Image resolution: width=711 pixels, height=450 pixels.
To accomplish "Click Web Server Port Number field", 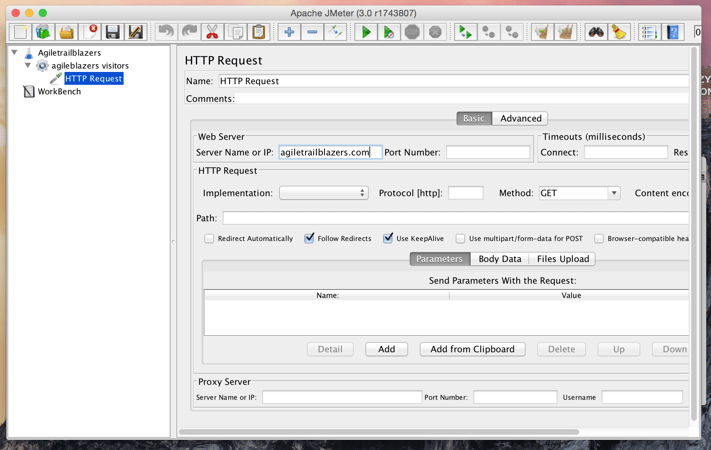I will (488, 152).
